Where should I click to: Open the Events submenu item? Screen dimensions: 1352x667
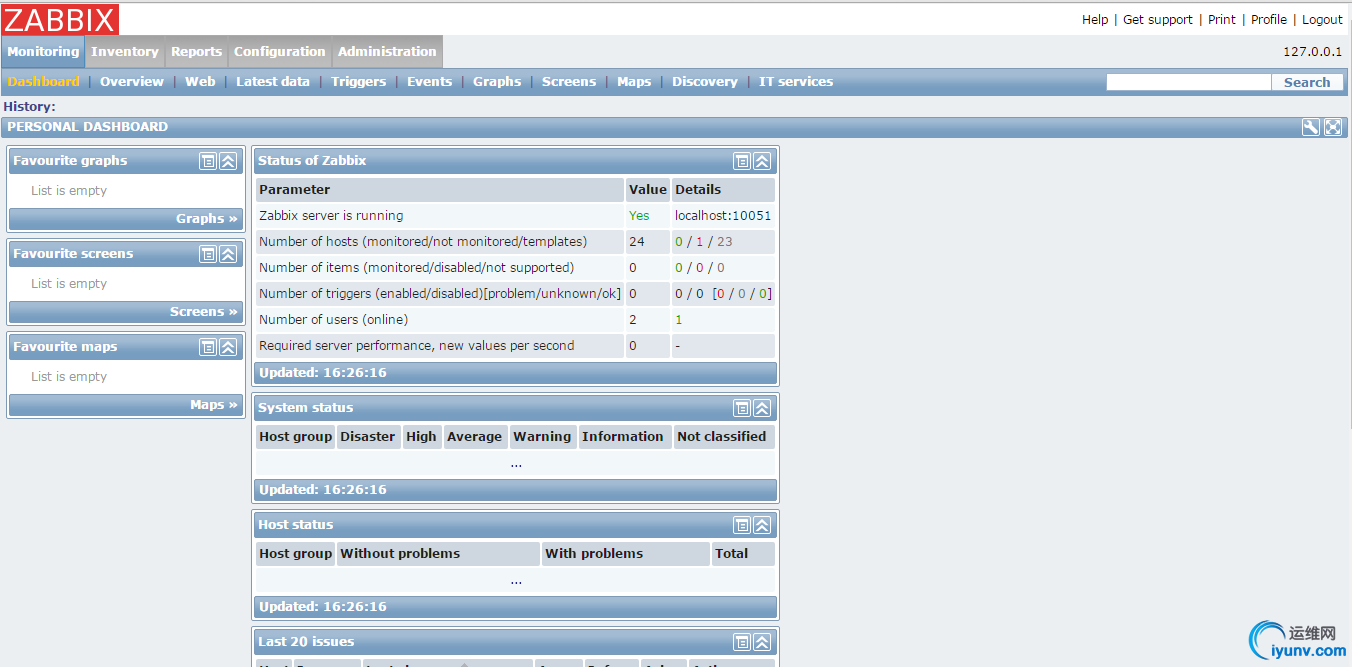tap(430, 82)
